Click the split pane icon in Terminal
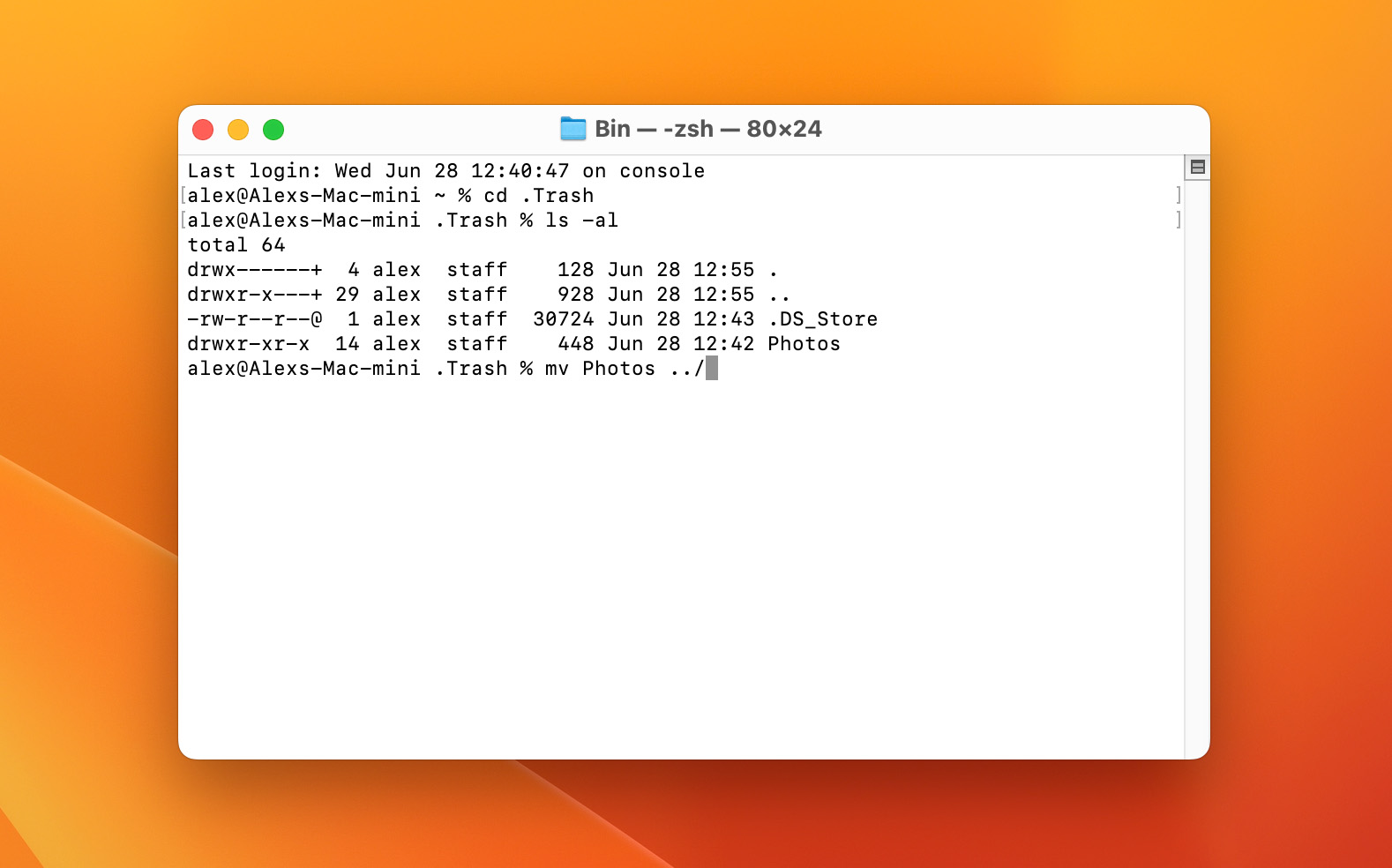Image resolution: width=1392 pixels, height=868 pixels. click(1197, 167)
